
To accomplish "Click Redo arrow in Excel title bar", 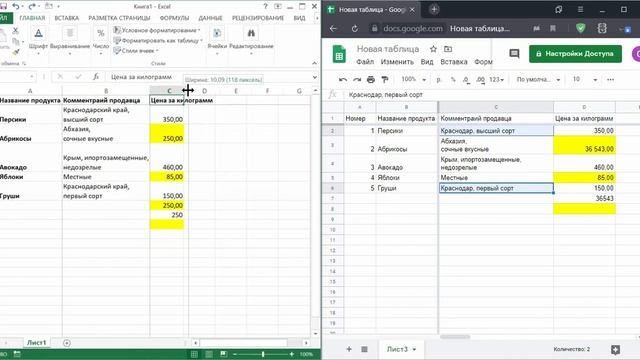I will pos(32,6).
